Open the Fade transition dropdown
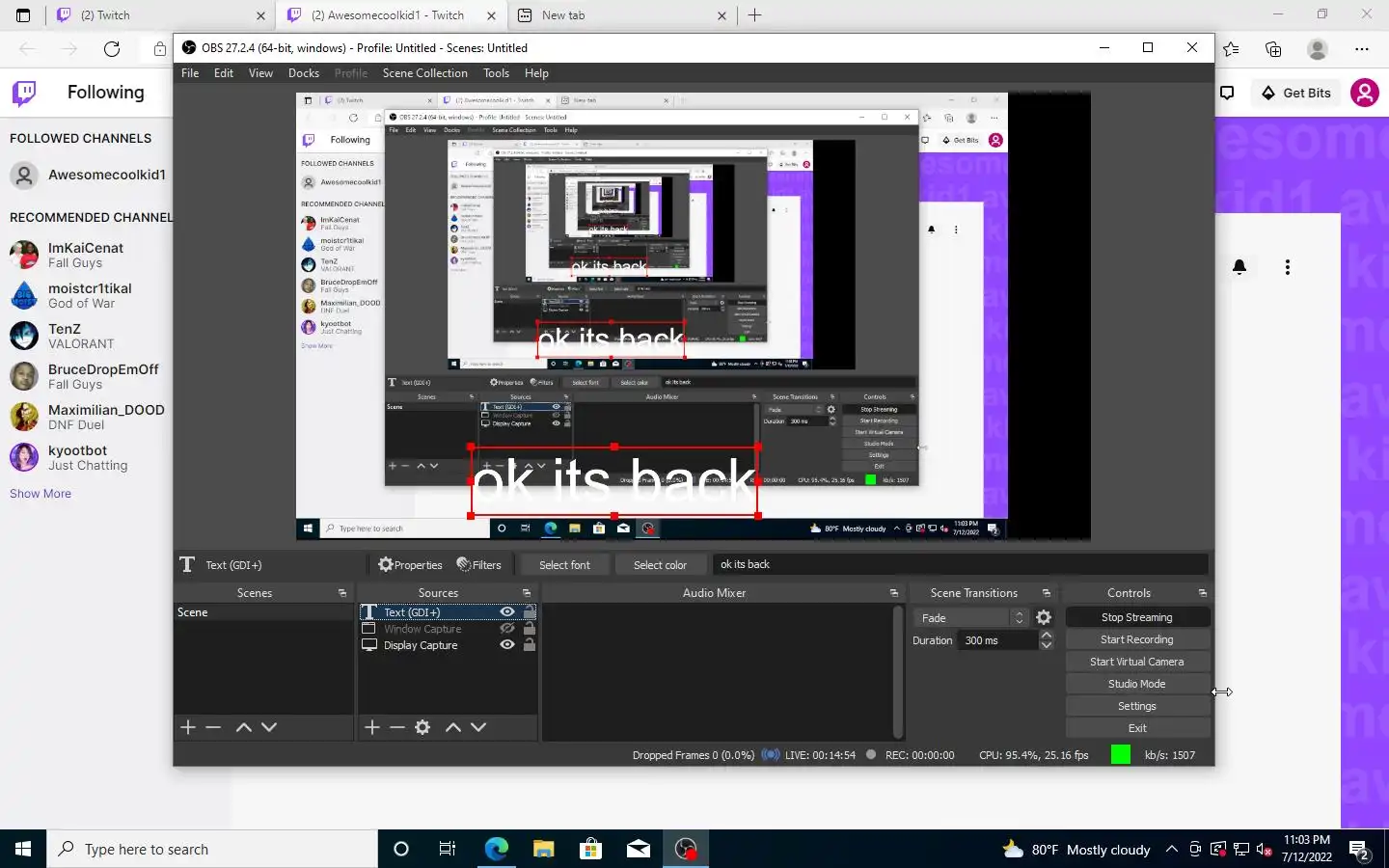The image size is (1389, 868). click(x=970, y=617)
